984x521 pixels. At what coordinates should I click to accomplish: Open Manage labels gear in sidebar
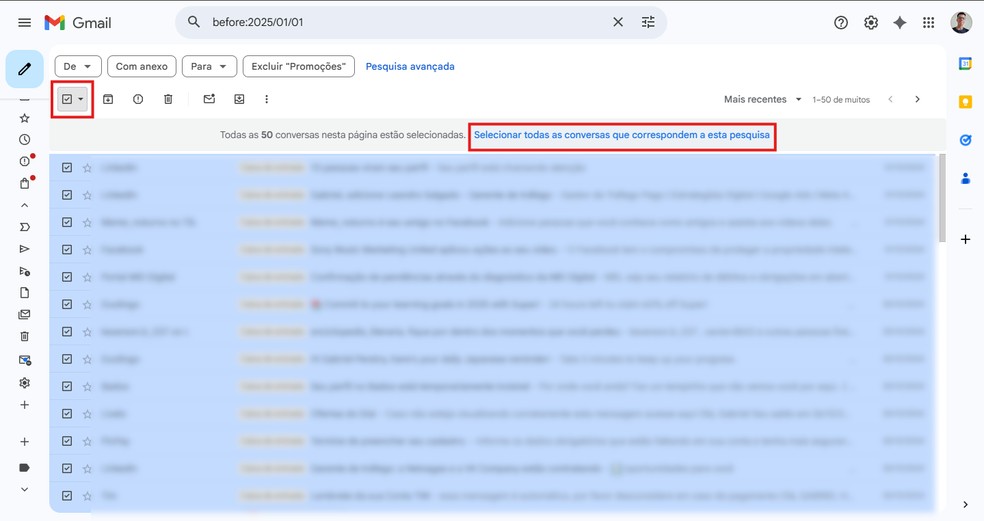[24, 383]
